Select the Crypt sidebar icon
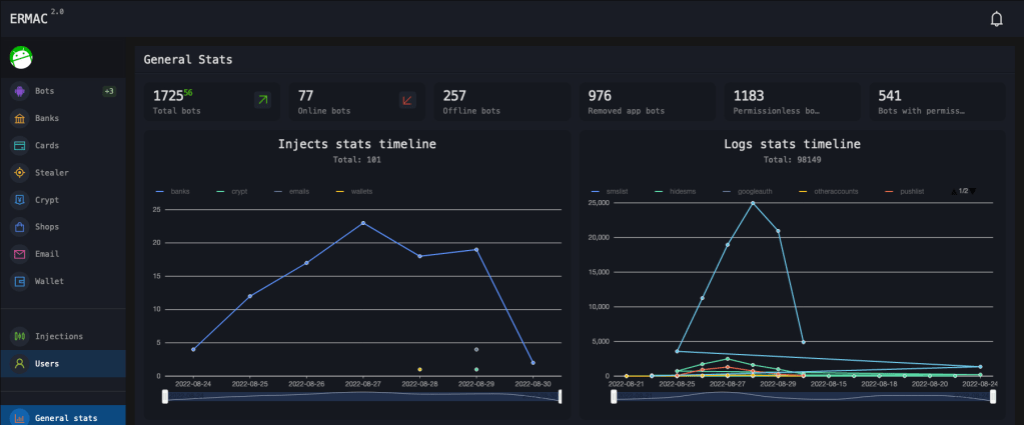Viewport: 1024px width, 425px height. tap(19, 200)
